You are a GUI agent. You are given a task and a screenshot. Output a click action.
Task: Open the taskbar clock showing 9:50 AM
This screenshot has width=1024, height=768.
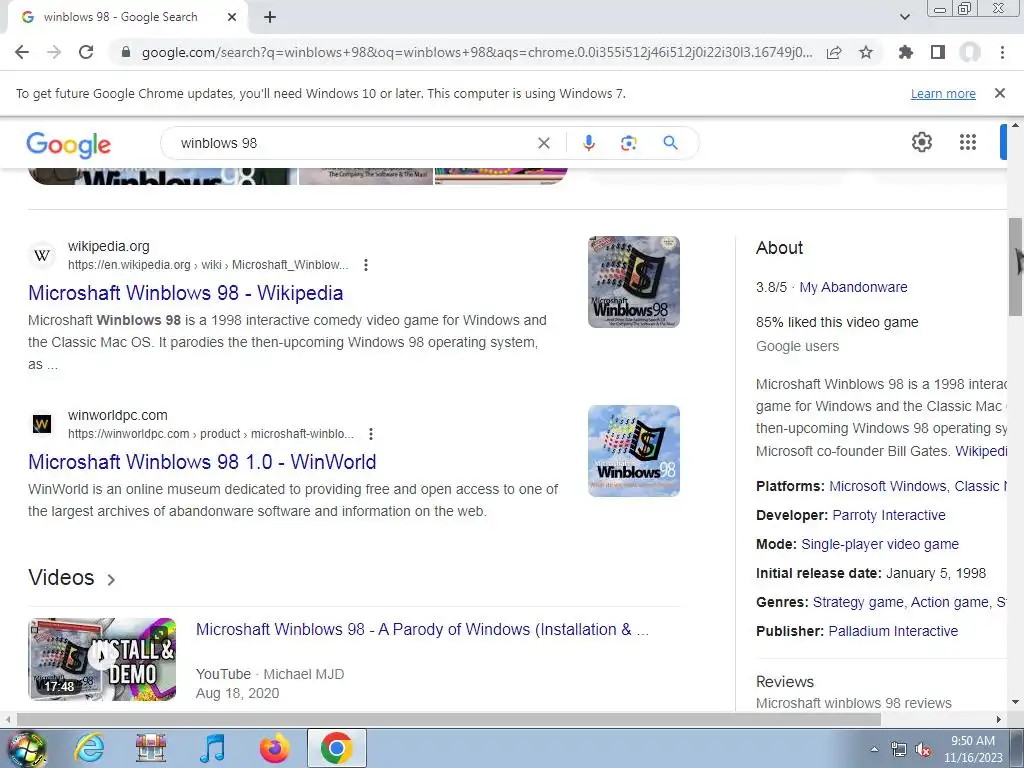click(972, 749)
